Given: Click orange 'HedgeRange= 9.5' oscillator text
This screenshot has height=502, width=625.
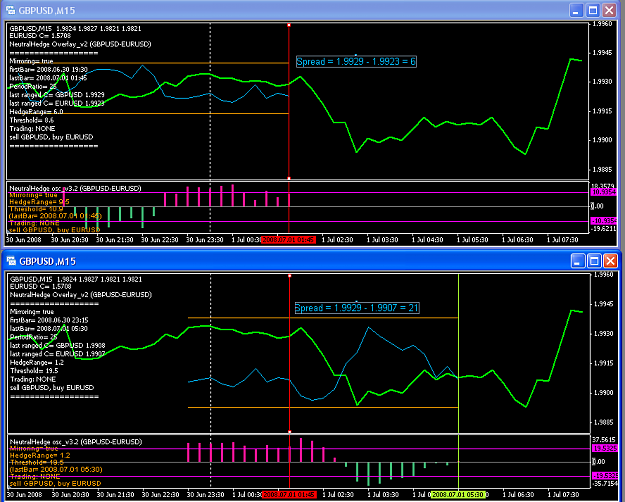Looking at the screenshot, I should [39, 202].
